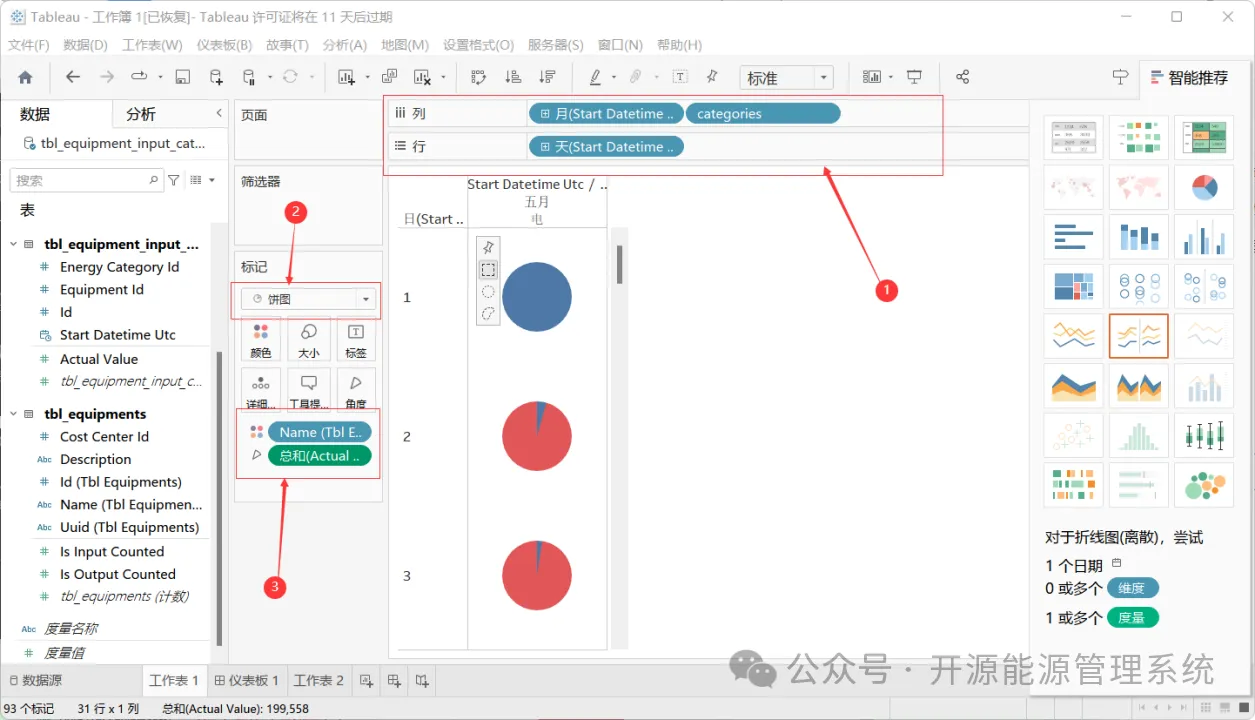Image resolution: width=1255 pixels, height=720 pixels.
Task: Click the categories pill on columns shelf
Action: tap(764, 114)
